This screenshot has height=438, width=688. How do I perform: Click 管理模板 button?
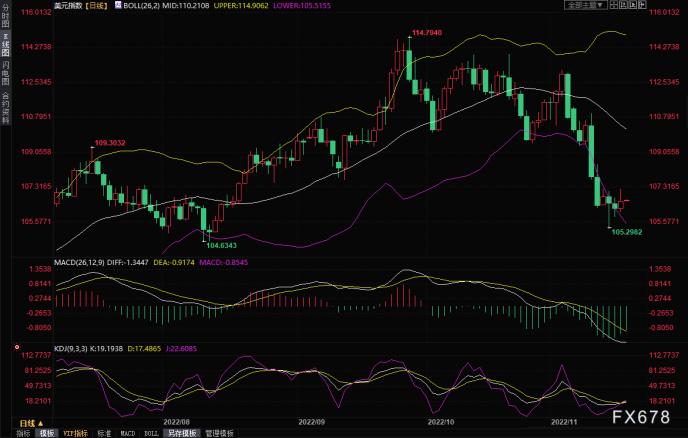[x=219, y=433]
